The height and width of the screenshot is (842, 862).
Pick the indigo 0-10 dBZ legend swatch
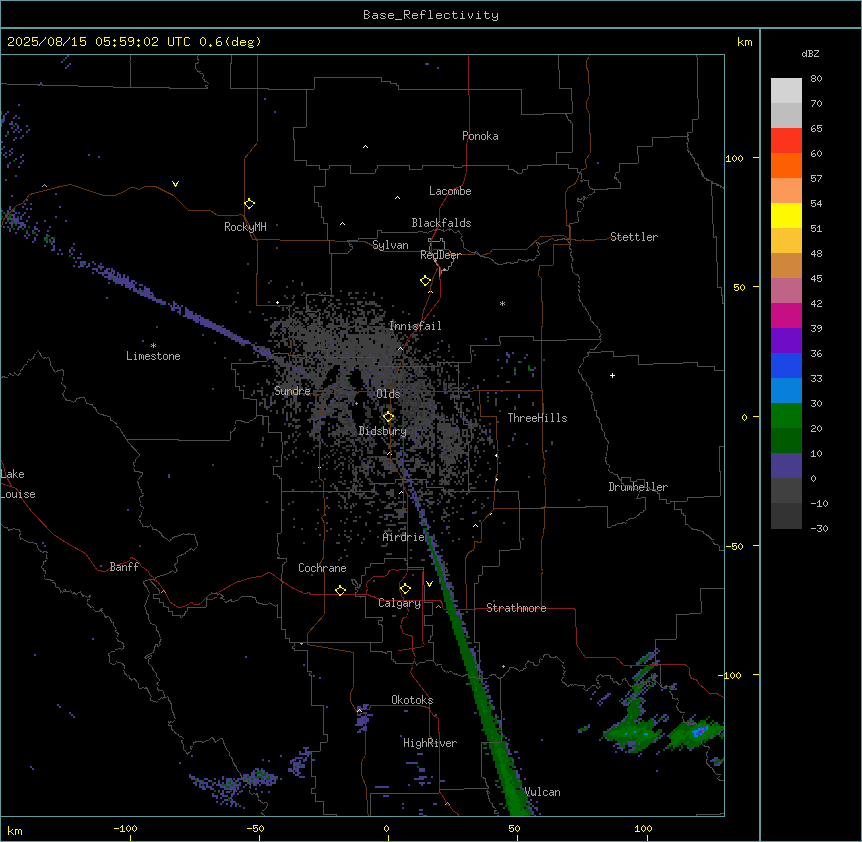(786, 466)
